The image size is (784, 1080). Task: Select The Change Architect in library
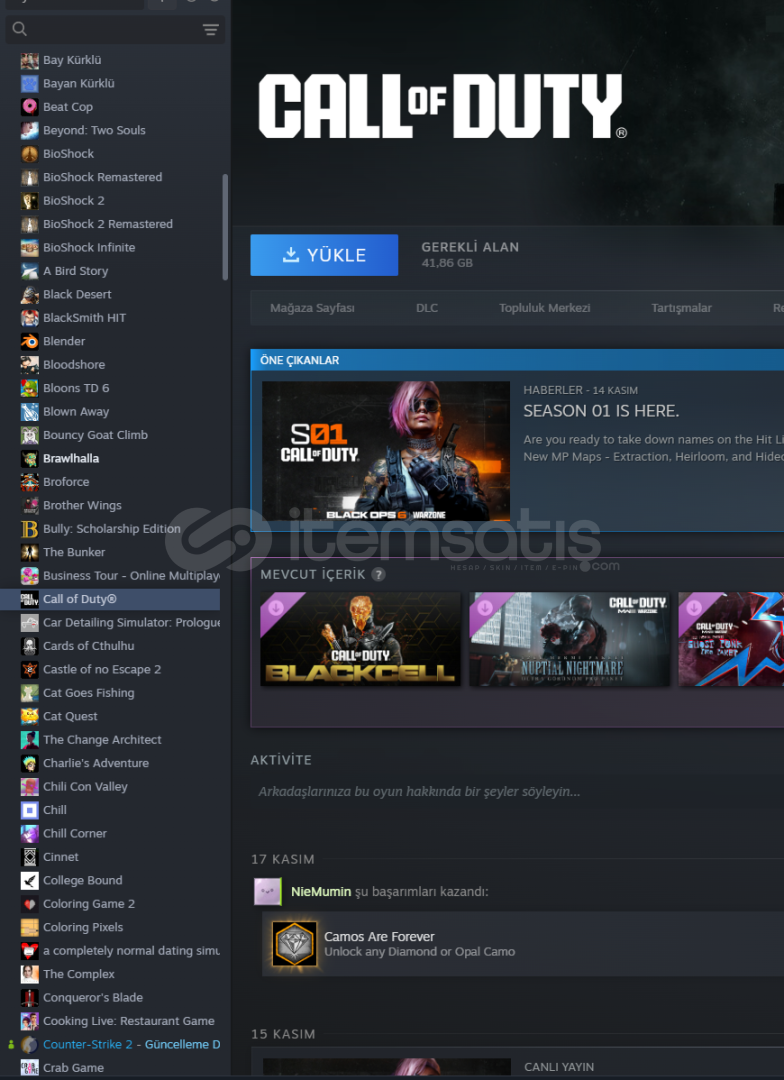[102, 739]
